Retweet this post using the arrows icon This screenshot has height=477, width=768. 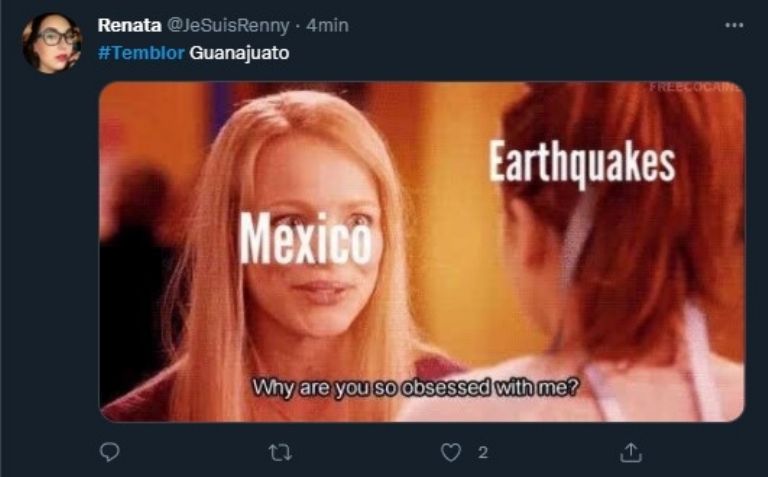281,453
